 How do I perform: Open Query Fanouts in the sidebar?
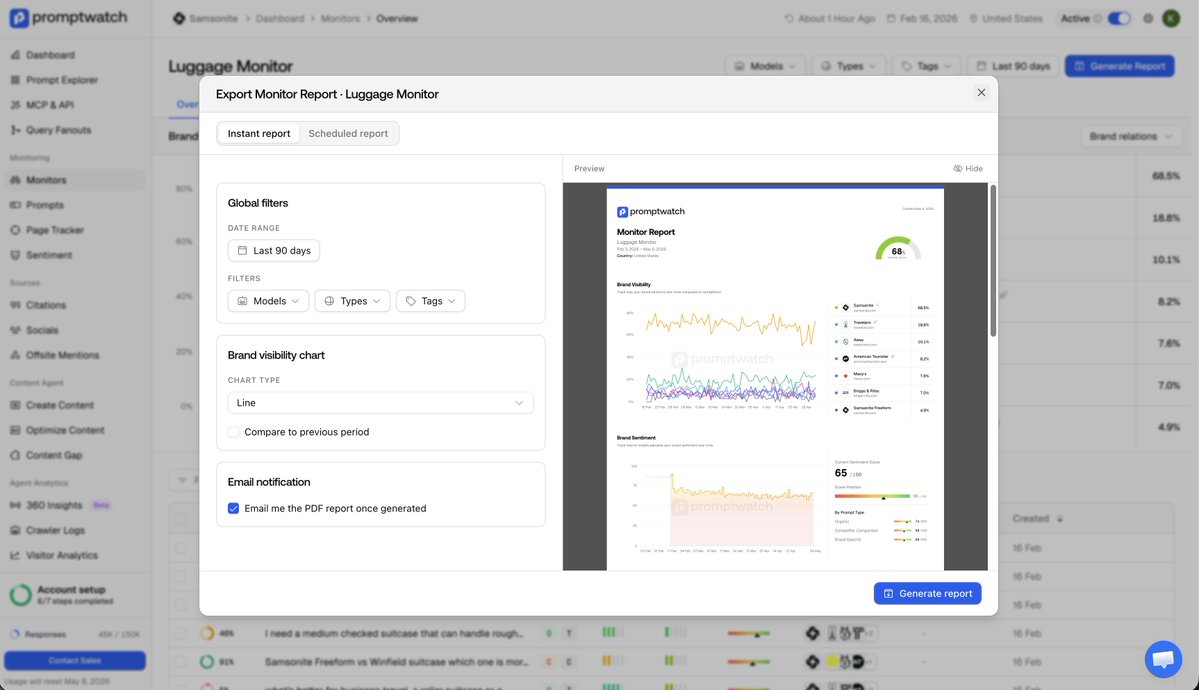coord(58,130)
